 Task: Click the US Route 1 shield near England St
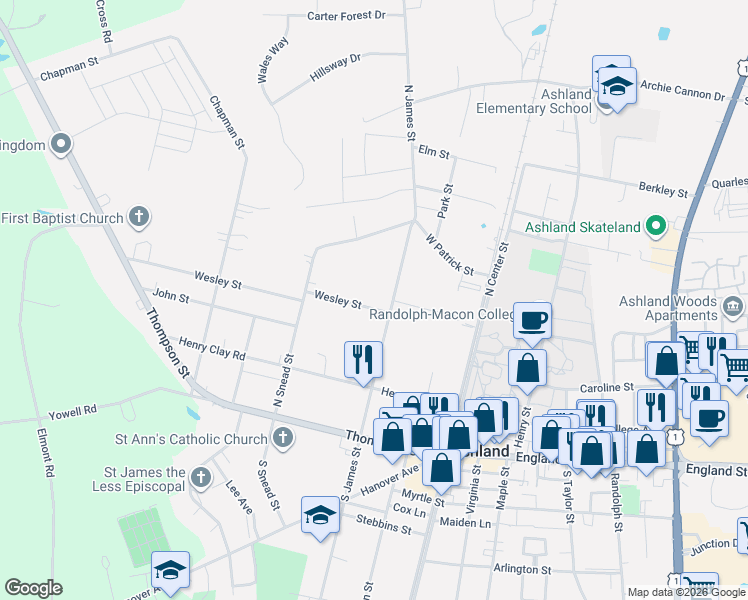676,436
